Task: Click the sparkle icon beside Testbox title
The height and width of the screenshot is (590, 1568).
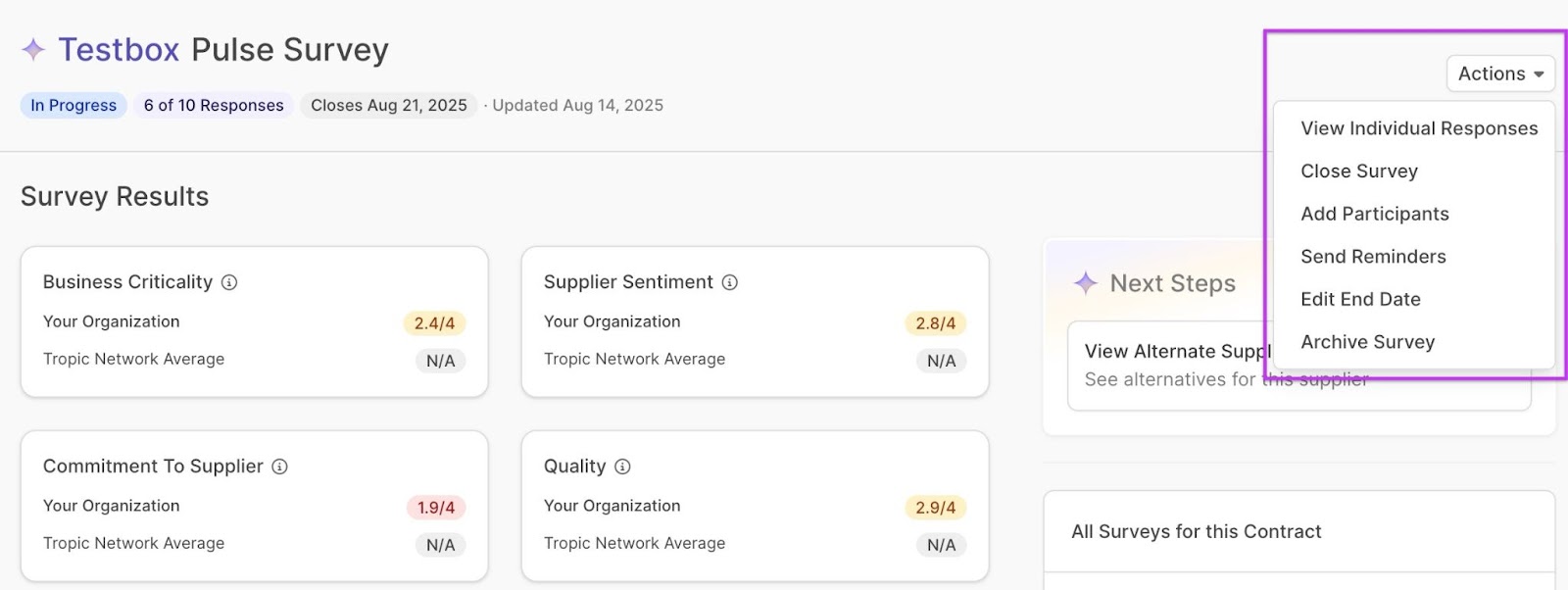Action: coord(33,49)
